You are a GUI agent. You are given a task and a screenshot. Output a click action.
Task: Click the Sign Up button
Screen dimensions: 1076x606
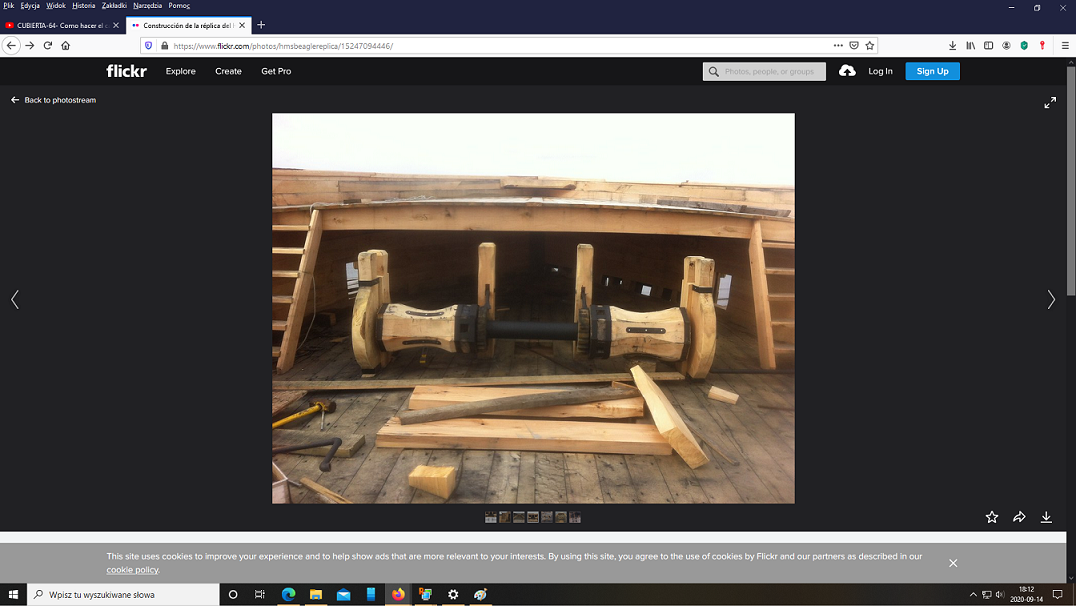coord(932,71)
